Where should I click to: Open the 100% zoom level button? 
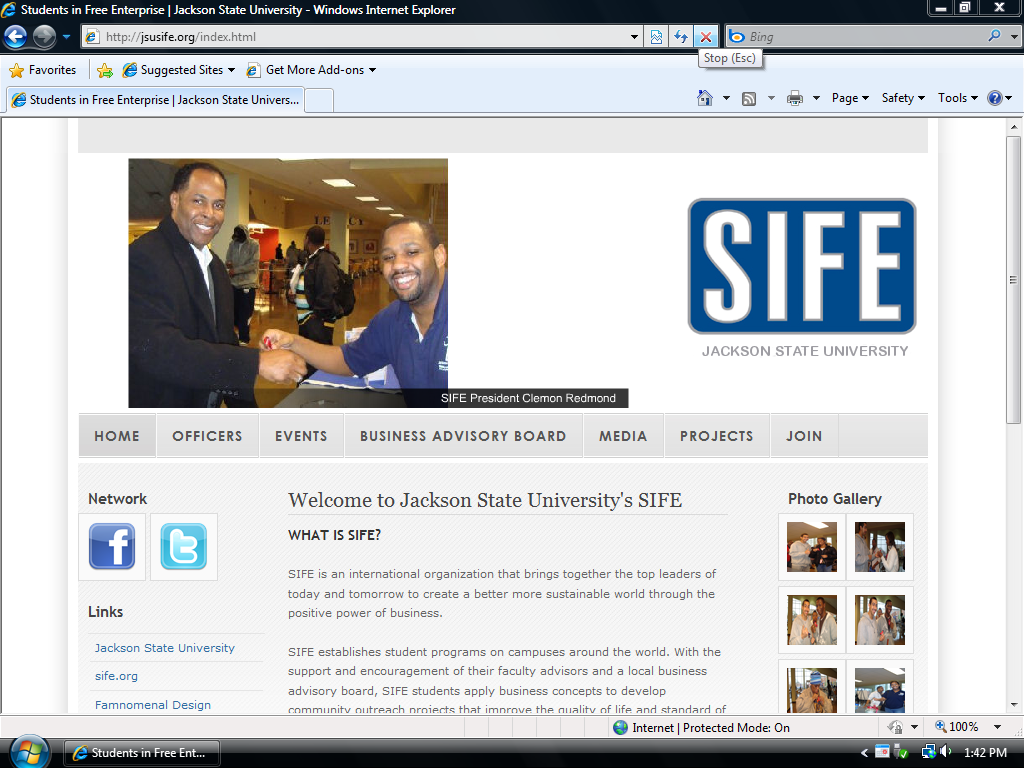[x=957, y=727]
